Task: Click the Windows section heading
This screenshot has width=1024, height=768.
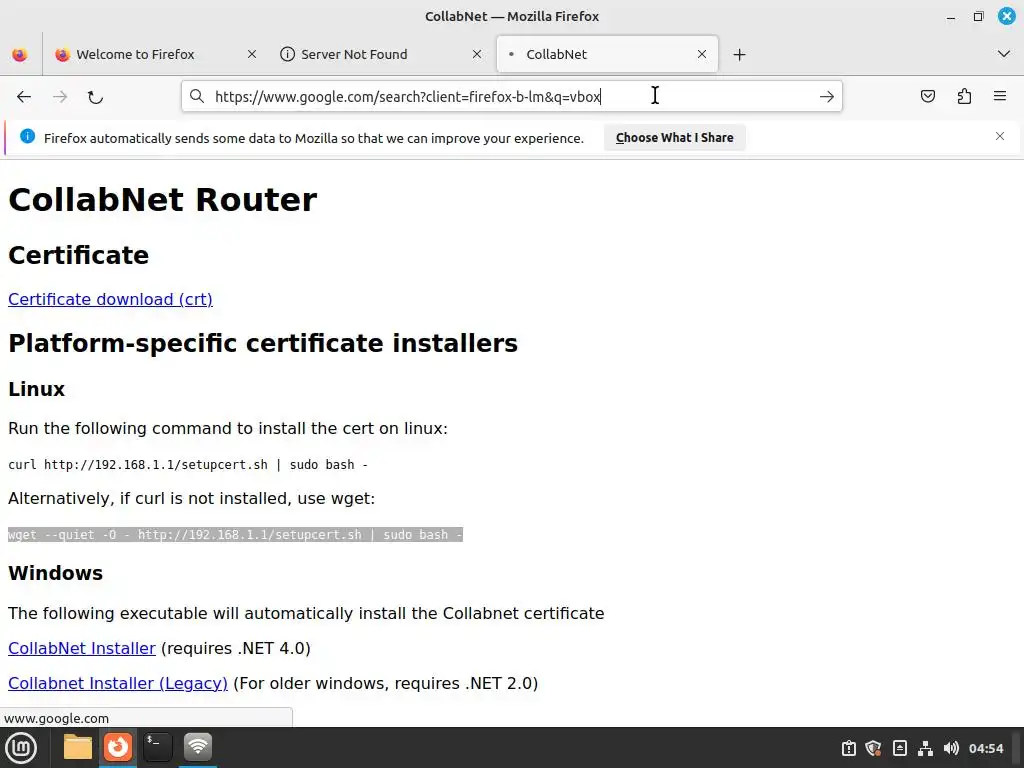Action: pos(56,573)
